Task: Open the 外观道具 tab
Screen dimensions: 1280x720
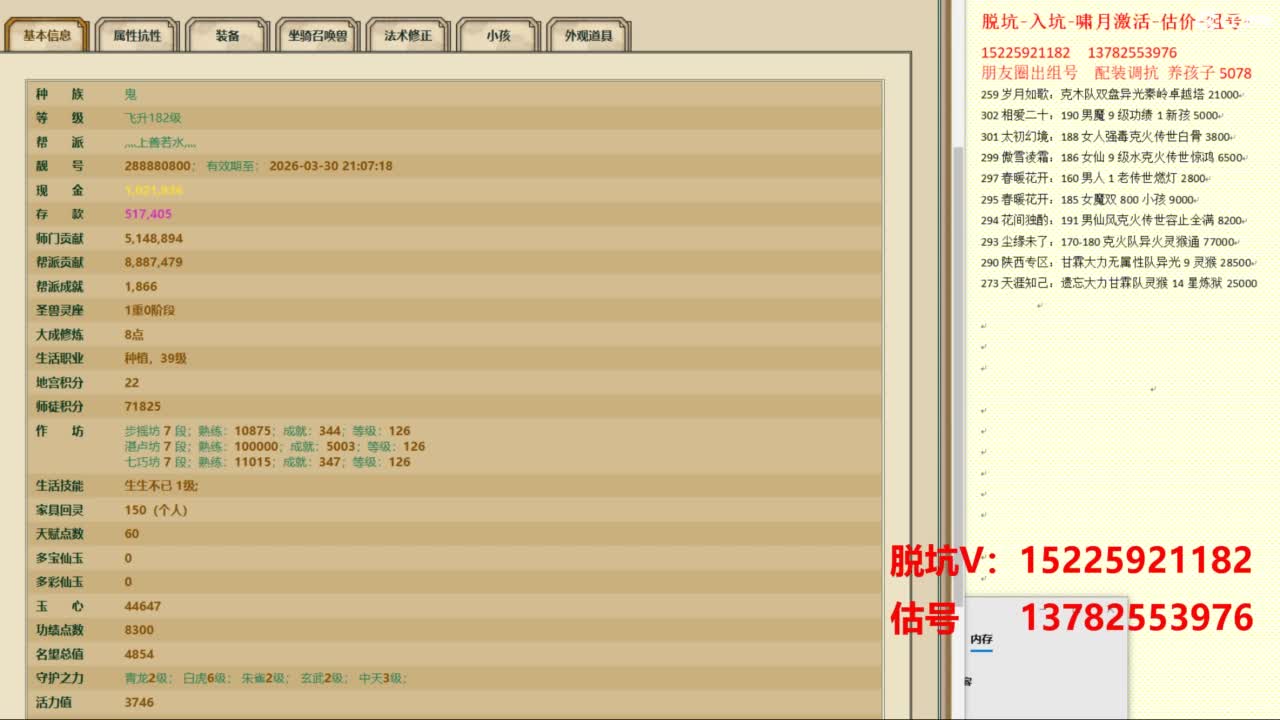Action: coord(589,36)
